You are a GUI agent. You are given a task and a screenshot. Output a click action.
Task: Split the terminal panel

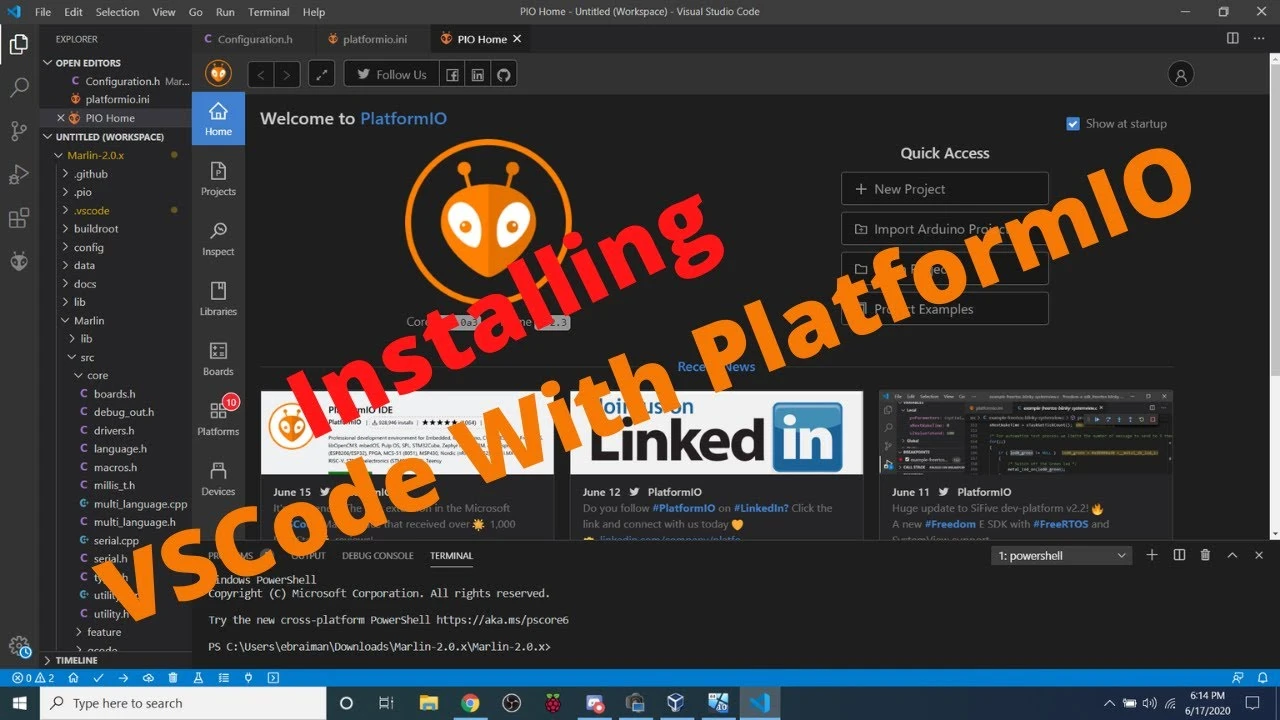1179,555
